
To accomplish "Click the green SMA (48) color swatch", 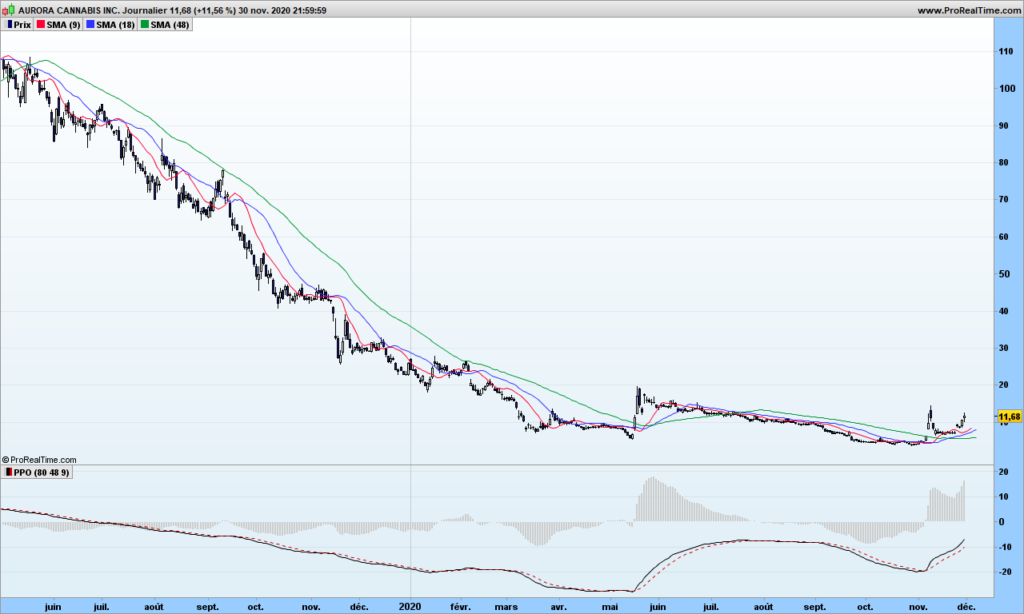I will tap(144, 25).
